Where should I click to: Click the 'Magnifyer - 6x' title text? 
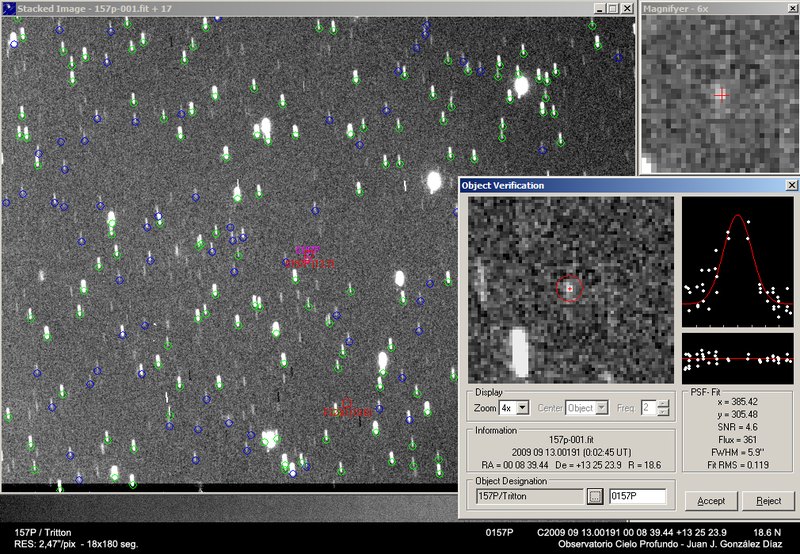pos(676,9)
